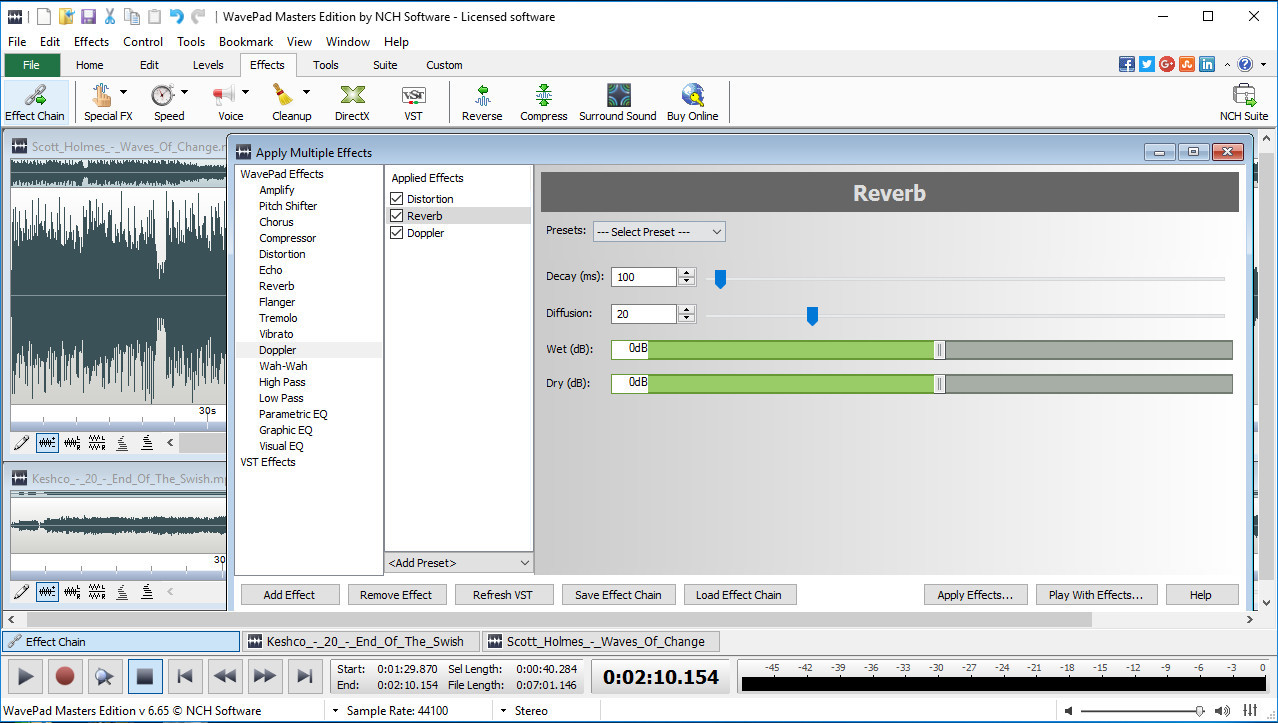Select the Cleanup broom icon
This screenshot has width=1278, height=723.
(x=284, y=96)
